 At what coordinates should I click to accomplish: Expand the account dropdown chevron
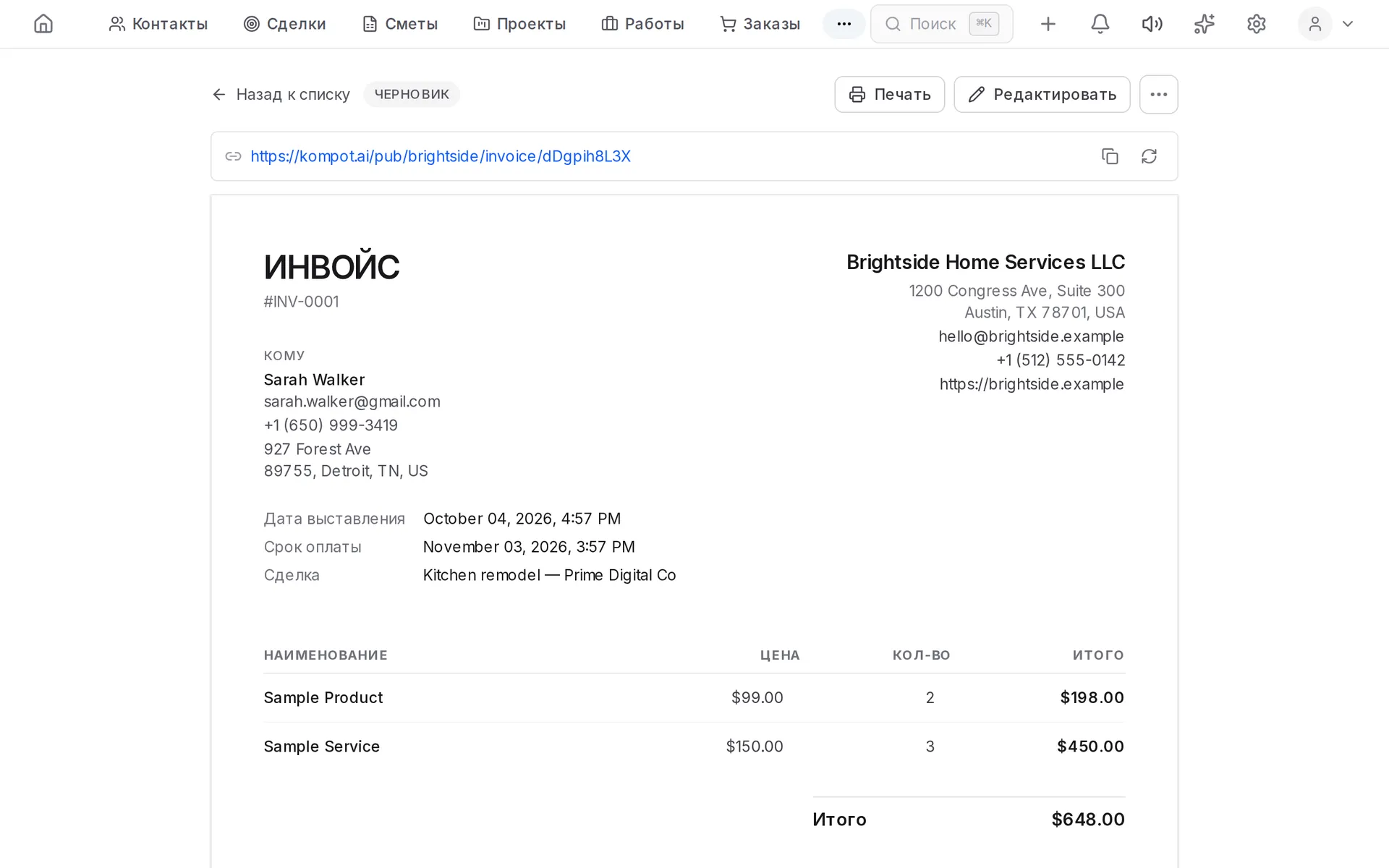tap(1347, 24)
